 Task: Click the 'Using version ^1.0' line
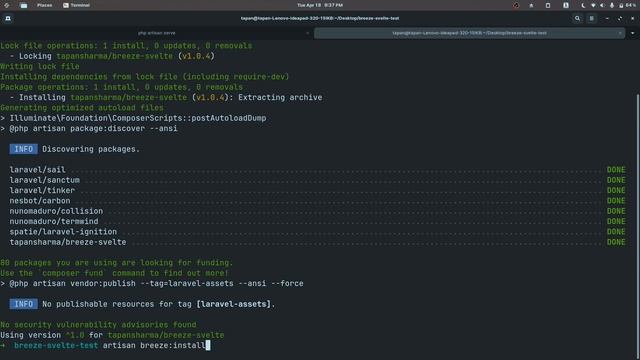[x=112, y=335]
